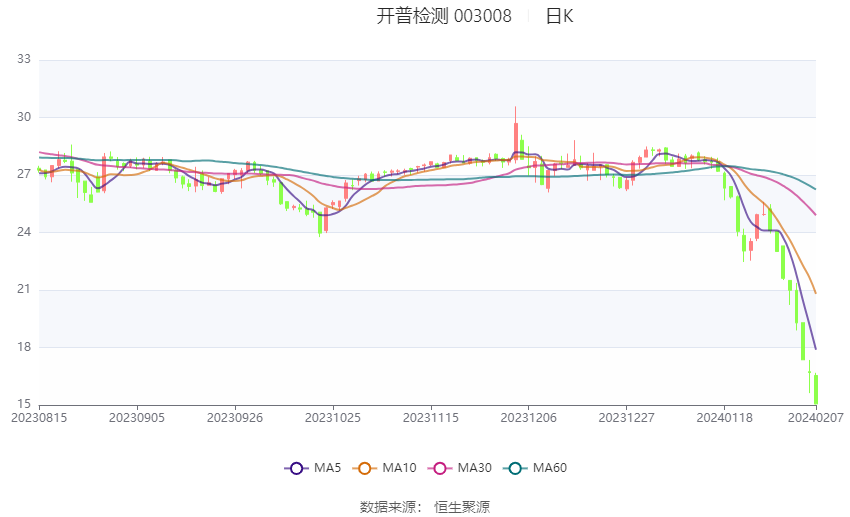Image resolution: width=850 pixels, height=517 pixels.
Task: Click the x-axis date label 20231206
Action: [529, 418]
